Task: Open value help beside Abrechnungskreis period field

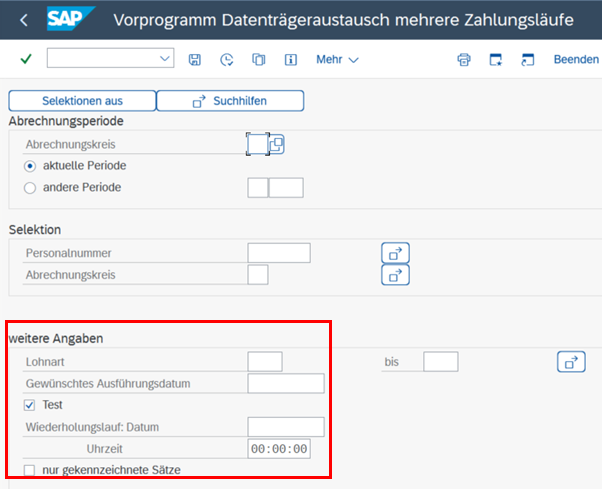Action: 276,144
